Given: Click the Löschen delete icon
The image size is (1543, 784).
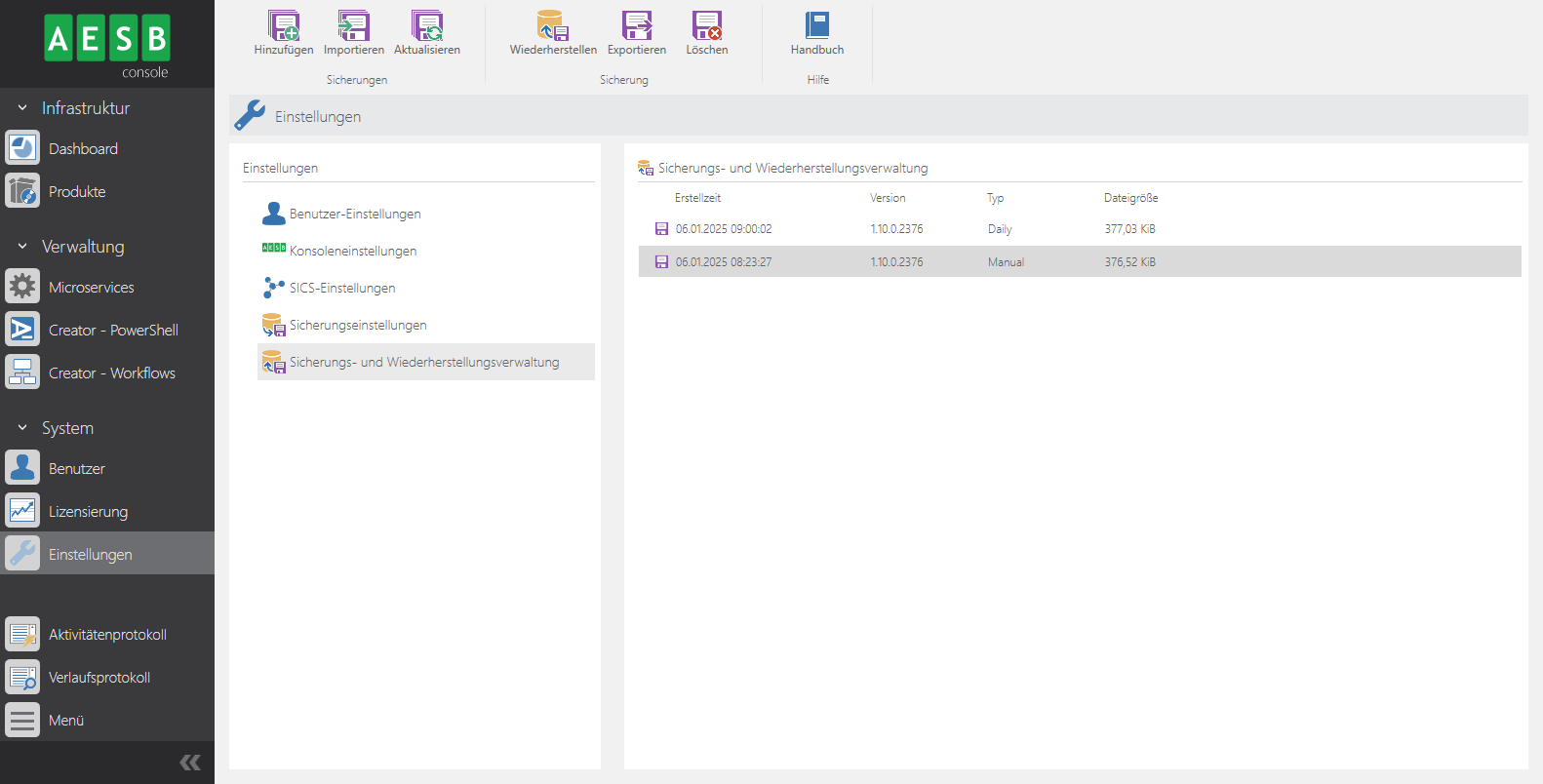Looking at the screenshot, I should (706, 26).
